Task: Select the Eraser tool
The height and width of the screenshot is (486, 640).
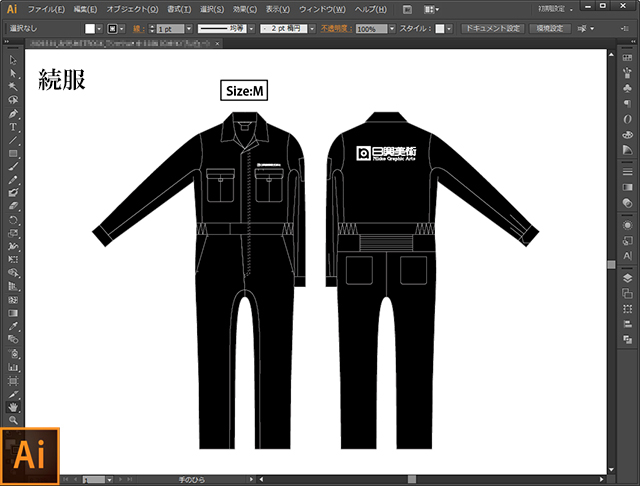Action: coord(13,206)
